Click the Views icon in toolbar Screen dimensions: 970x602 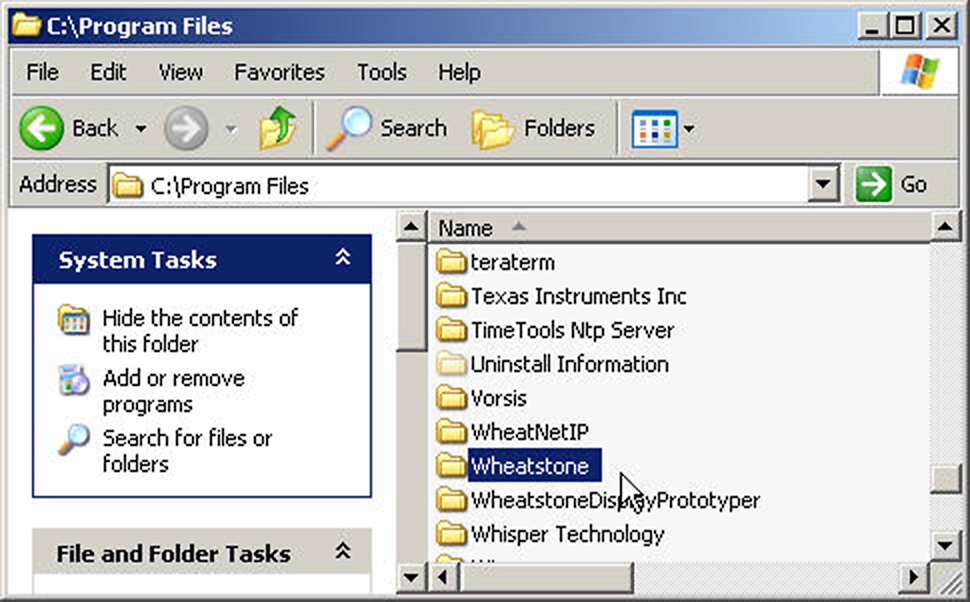654,129
